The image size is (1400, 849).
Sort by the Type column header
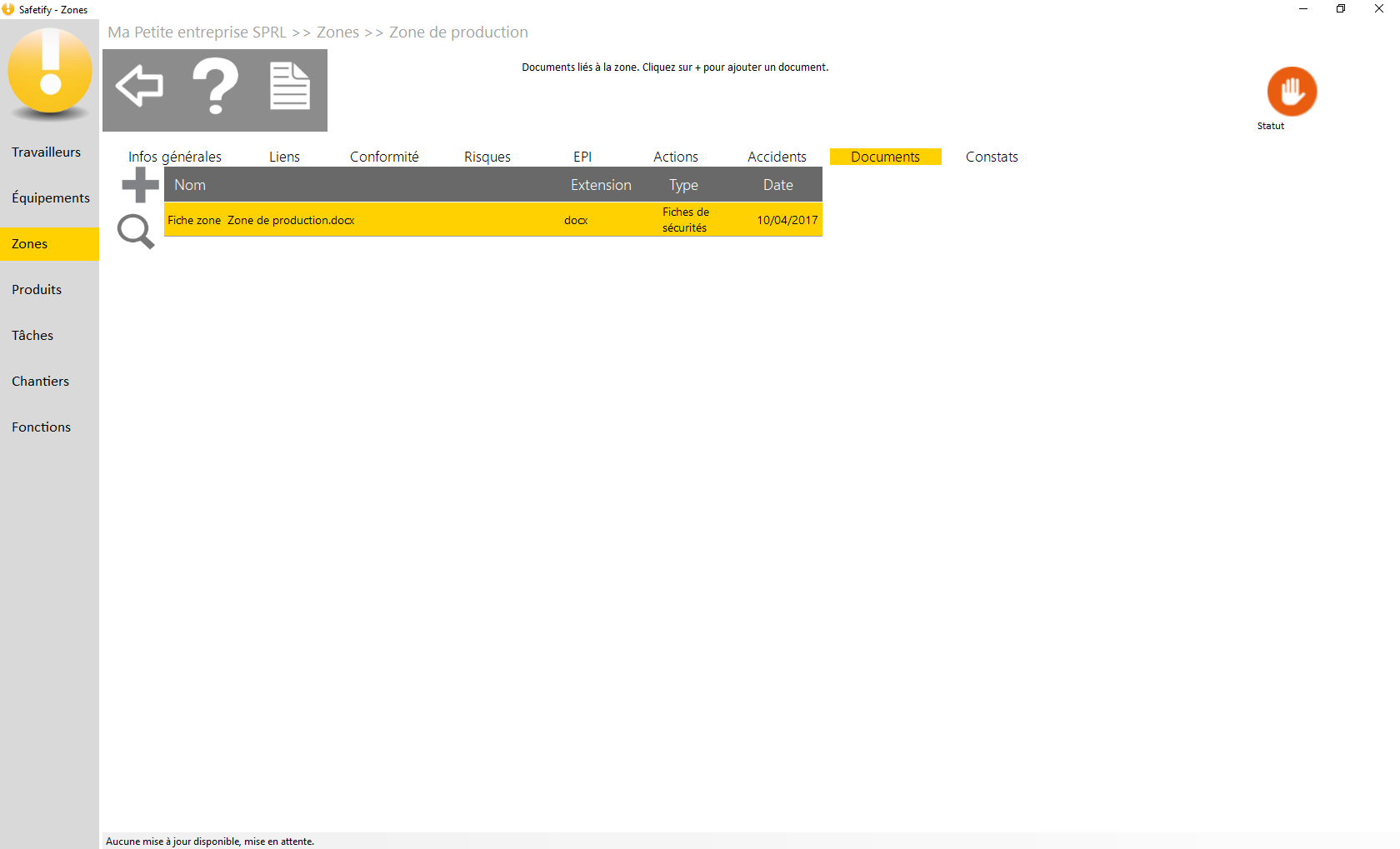[683, 185]
